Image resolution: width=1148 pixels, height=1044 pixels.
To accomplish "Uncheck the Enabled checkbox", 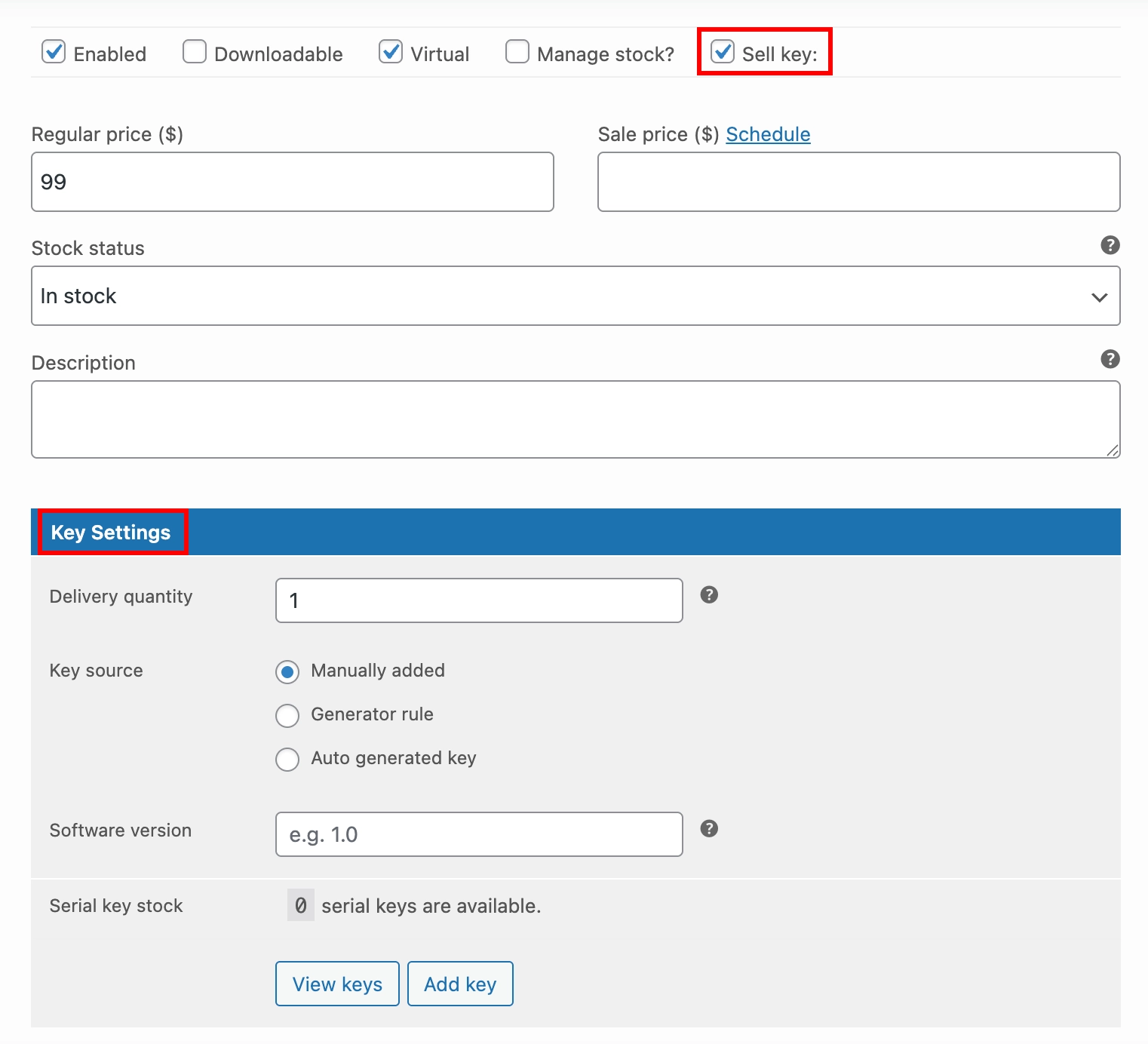I will click(x=54, y=52).
